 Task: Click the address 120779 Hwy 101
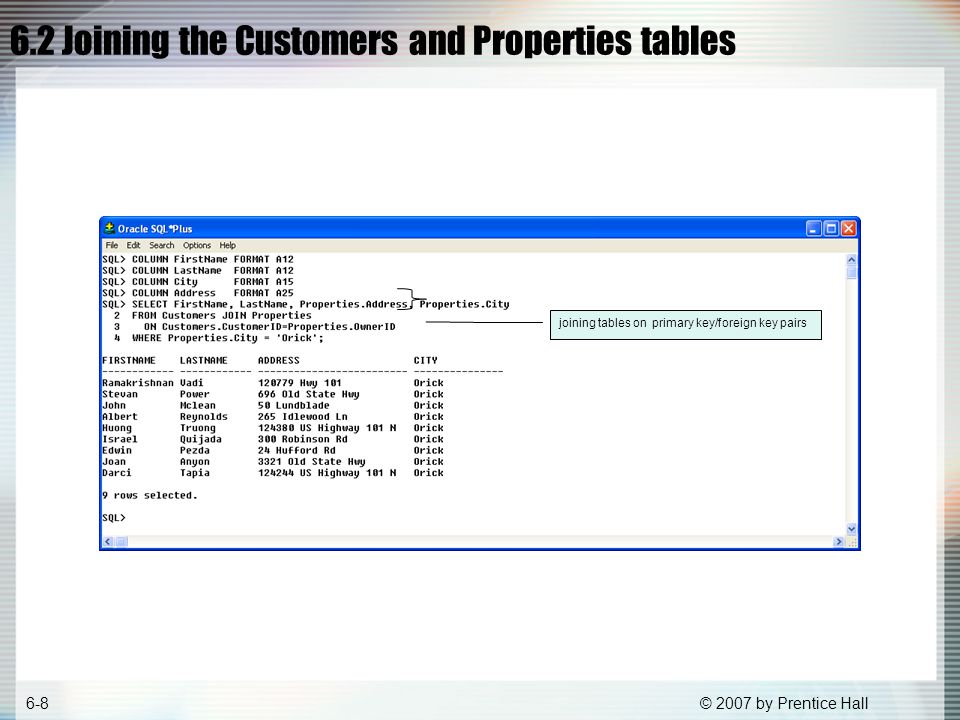pyautogui.click(x=299, y=383)
